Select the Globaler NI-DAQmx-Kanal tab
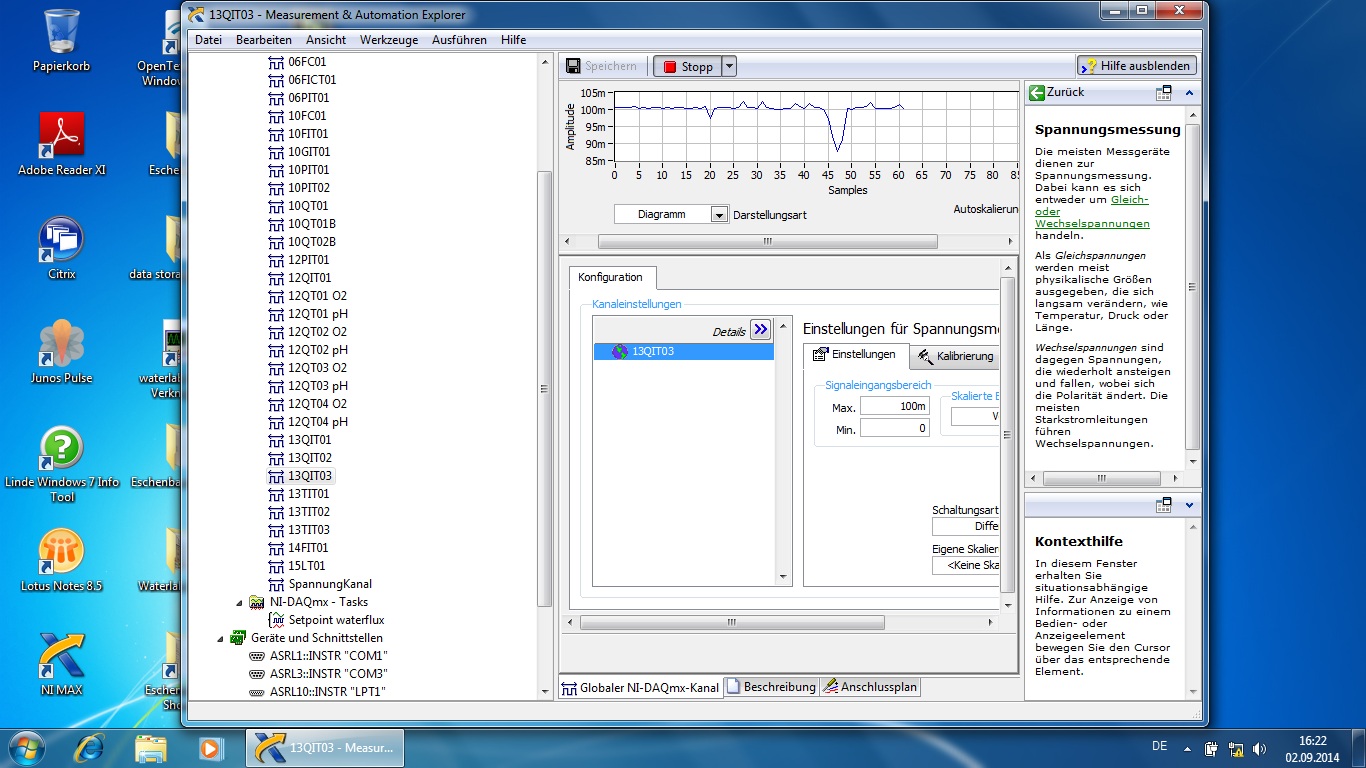 point(641,688)
